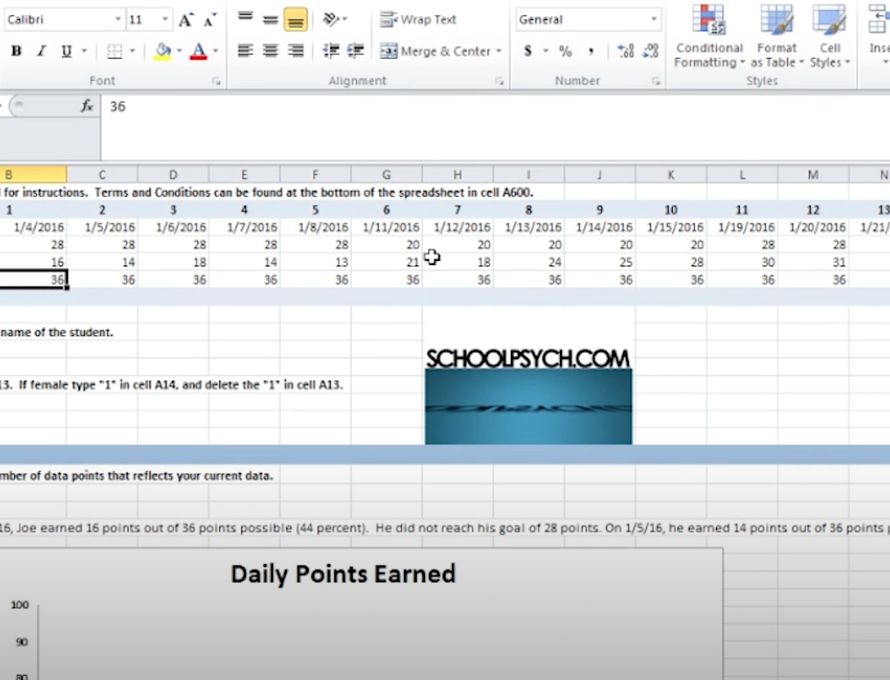Apply comma style

(591, 51)
